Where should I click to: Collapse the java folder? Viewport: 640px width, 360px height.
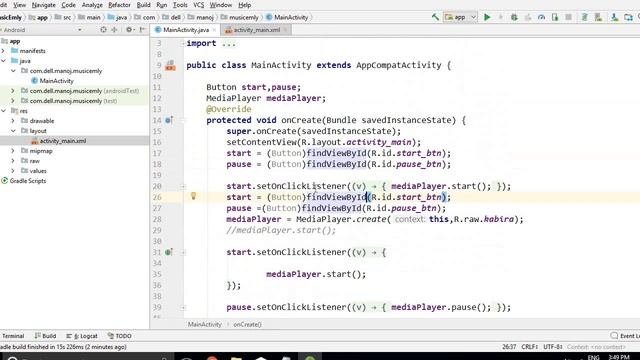[x=4, y=61]
